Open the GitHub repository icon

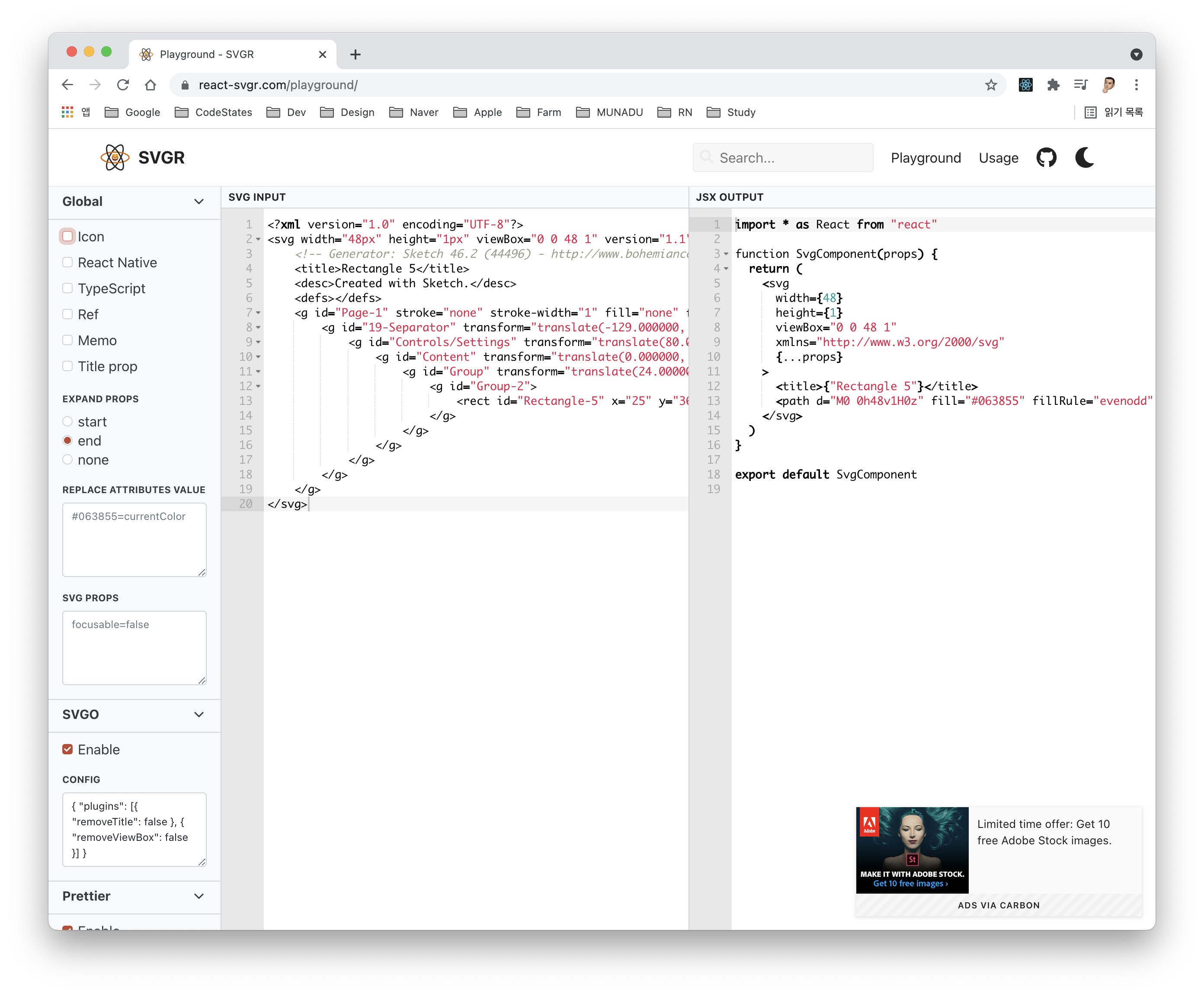(x=1046, y=157)
